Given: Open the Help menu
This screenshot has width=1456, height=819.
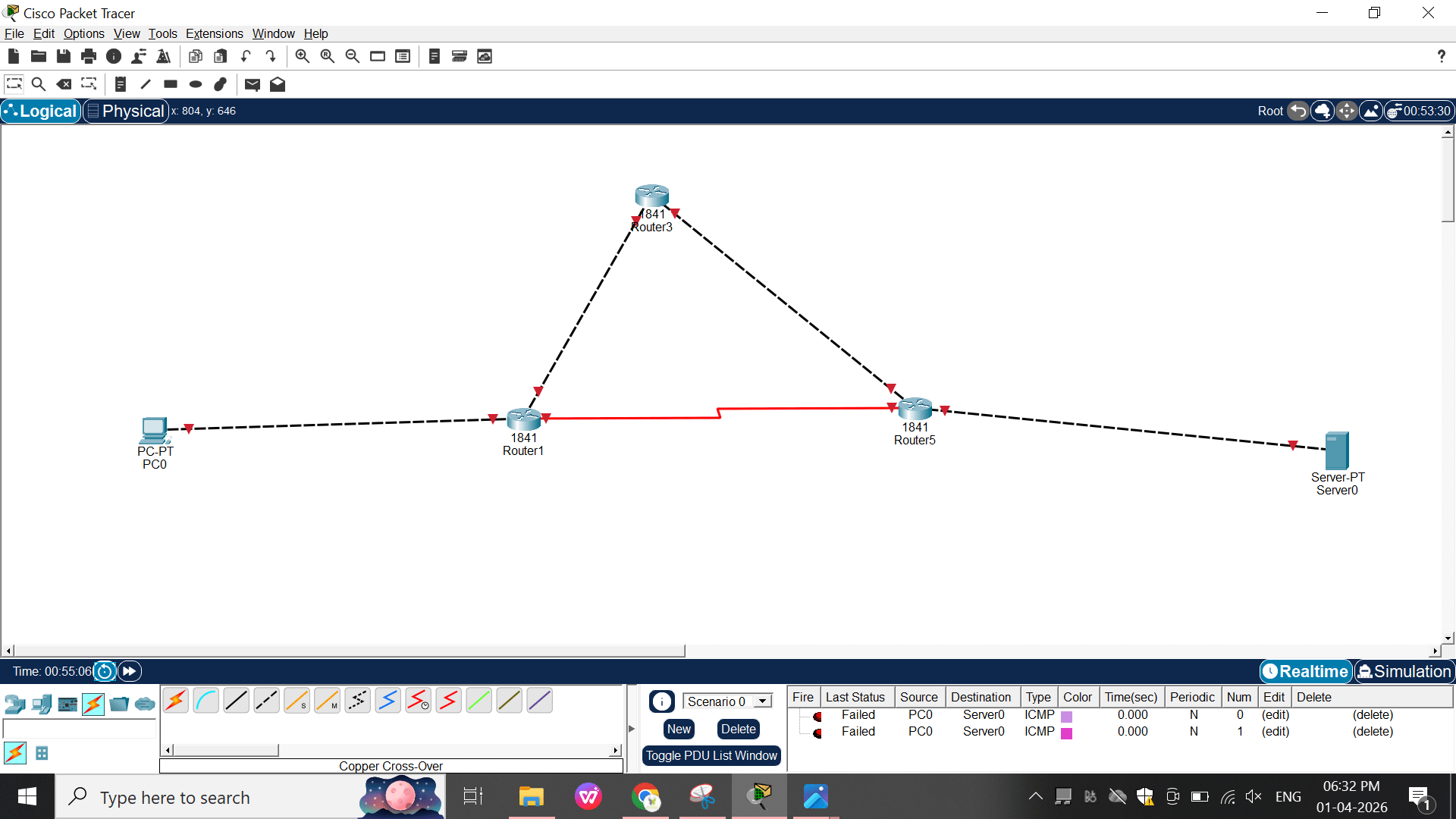Looking at the screenshot, I should (x=316, y=33).
